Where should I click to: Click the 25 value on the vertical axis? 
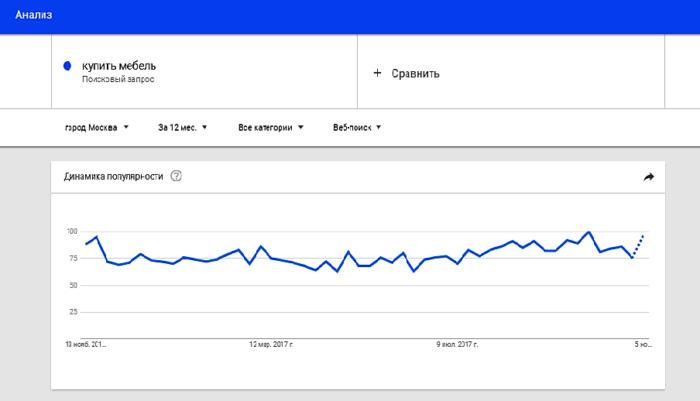click(x=73, y=312)
